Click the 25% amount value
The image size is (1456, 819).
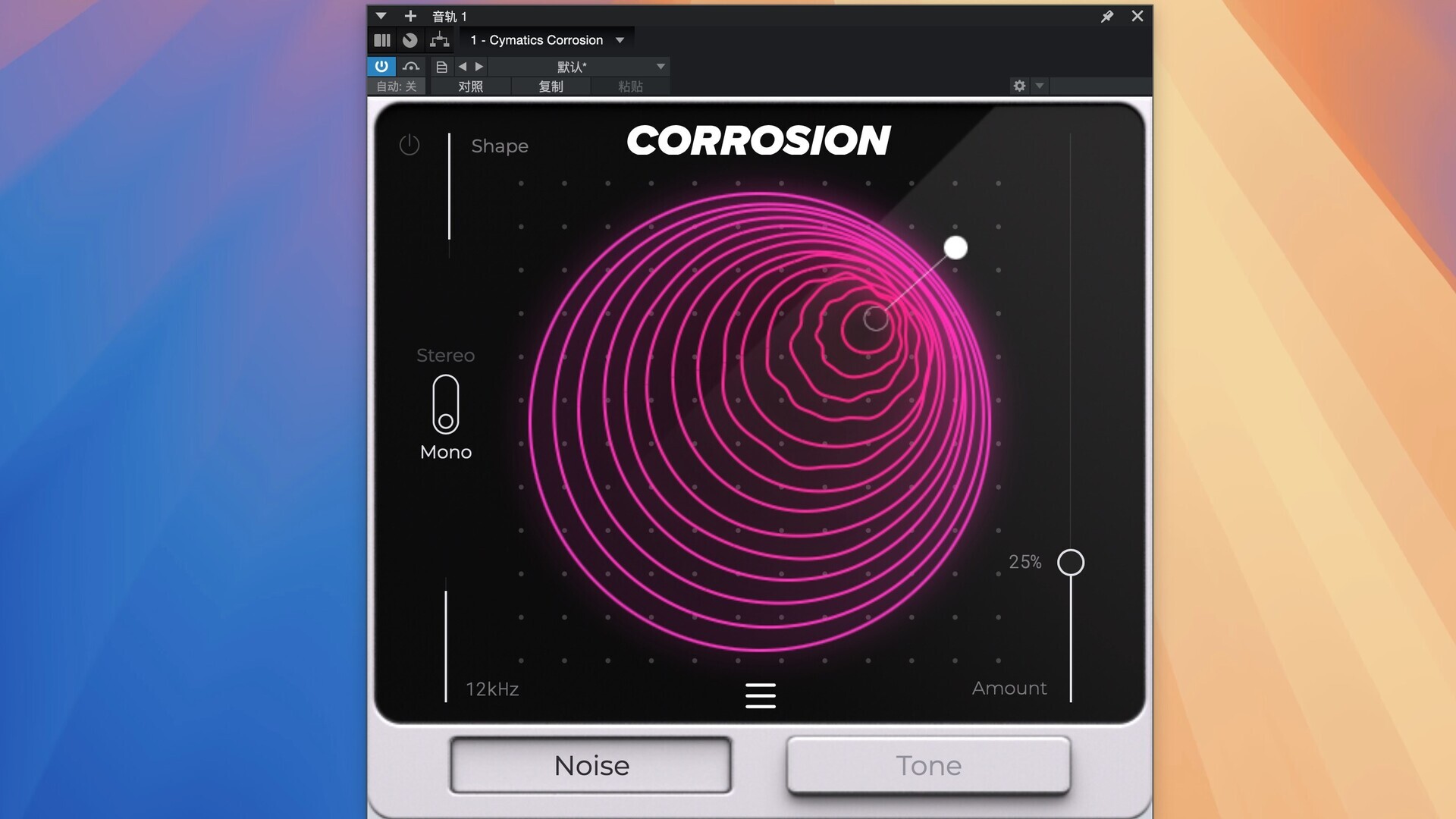[1025, 562]
